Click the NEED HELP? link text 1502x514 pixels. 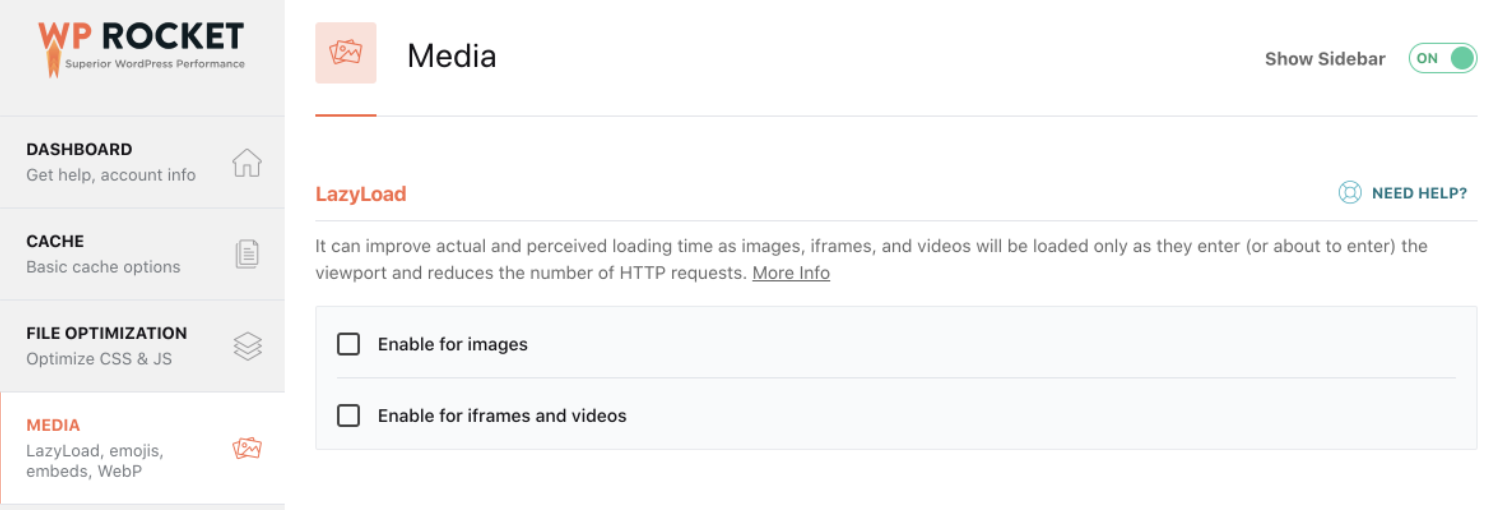point(1419,193)
